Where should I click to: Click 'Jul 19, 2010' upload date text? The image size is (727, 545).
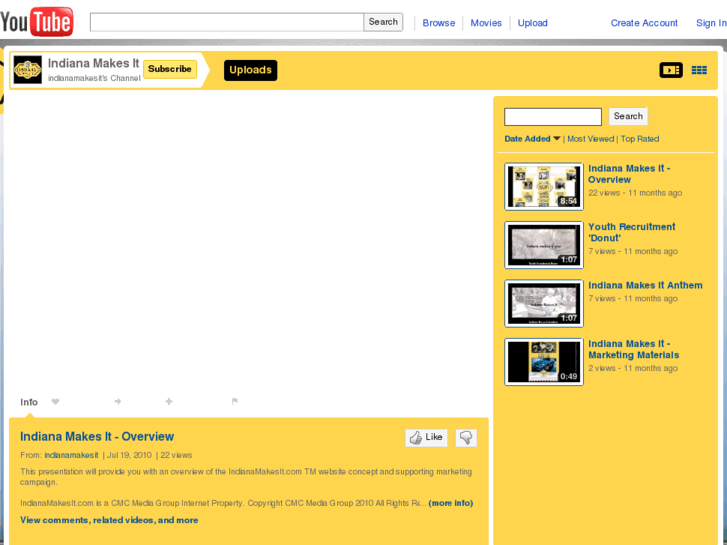pyautogui.click(x=129, y=455)
